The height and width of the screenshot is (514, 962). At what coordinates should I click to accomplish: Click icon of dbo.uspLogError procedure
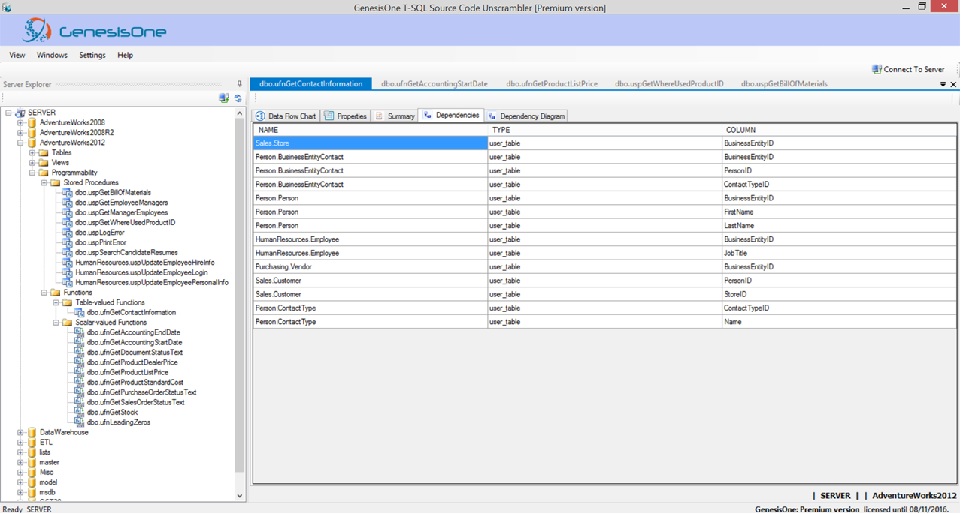click(67, 233)
